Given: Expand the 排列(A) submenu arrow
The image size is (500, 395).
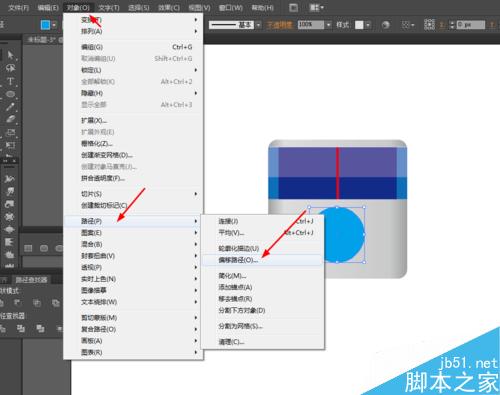Looking at the screenshot, I should [x=196, y=31].
